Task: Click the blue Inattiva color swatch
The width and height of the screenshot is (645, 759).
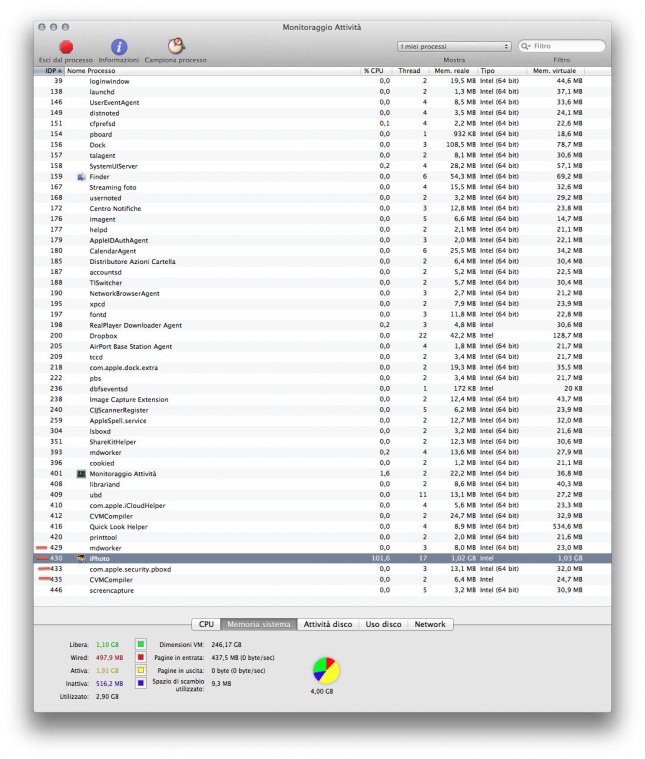Action: pos(141,683)
